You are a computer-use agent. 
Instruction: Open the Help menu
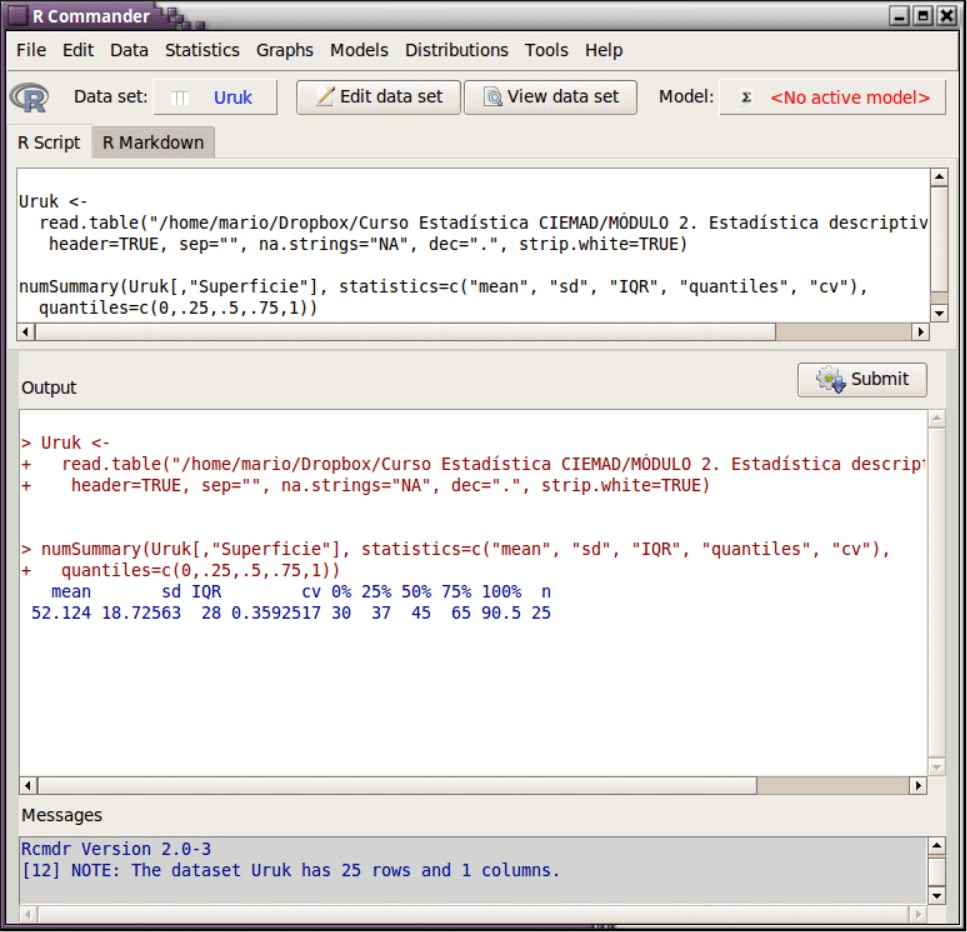click(604, 50)
